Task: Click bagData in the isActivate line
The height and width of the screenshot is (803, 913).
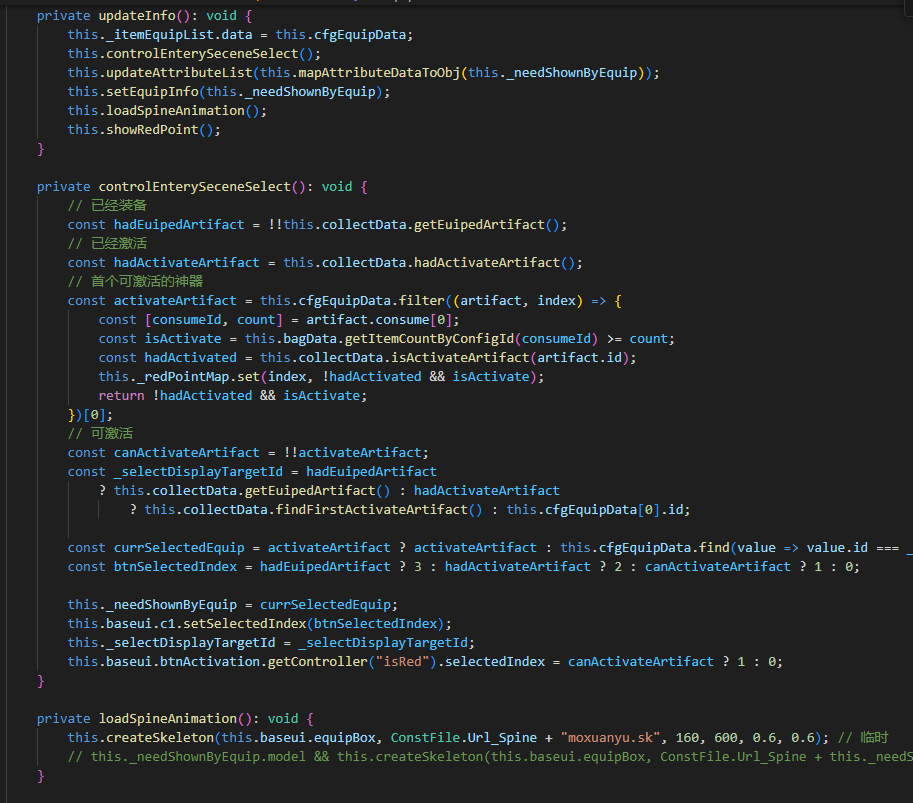Action: click(310, 339)
